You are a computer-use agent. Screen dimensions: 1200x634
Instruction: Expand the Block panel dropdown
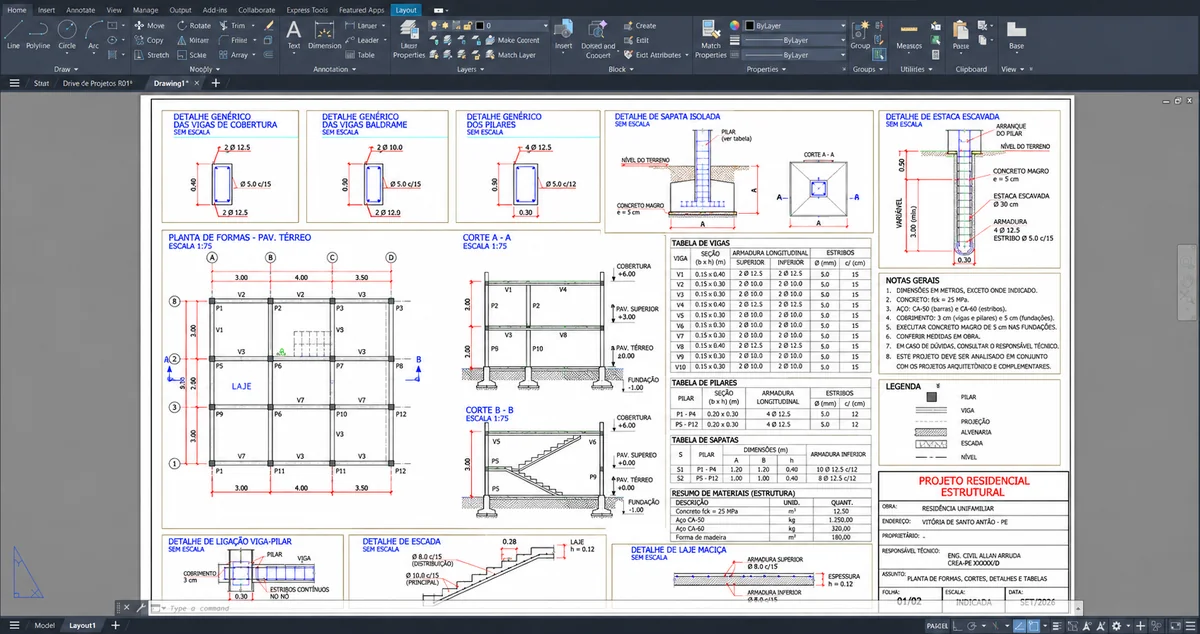[x=619, y=69]
